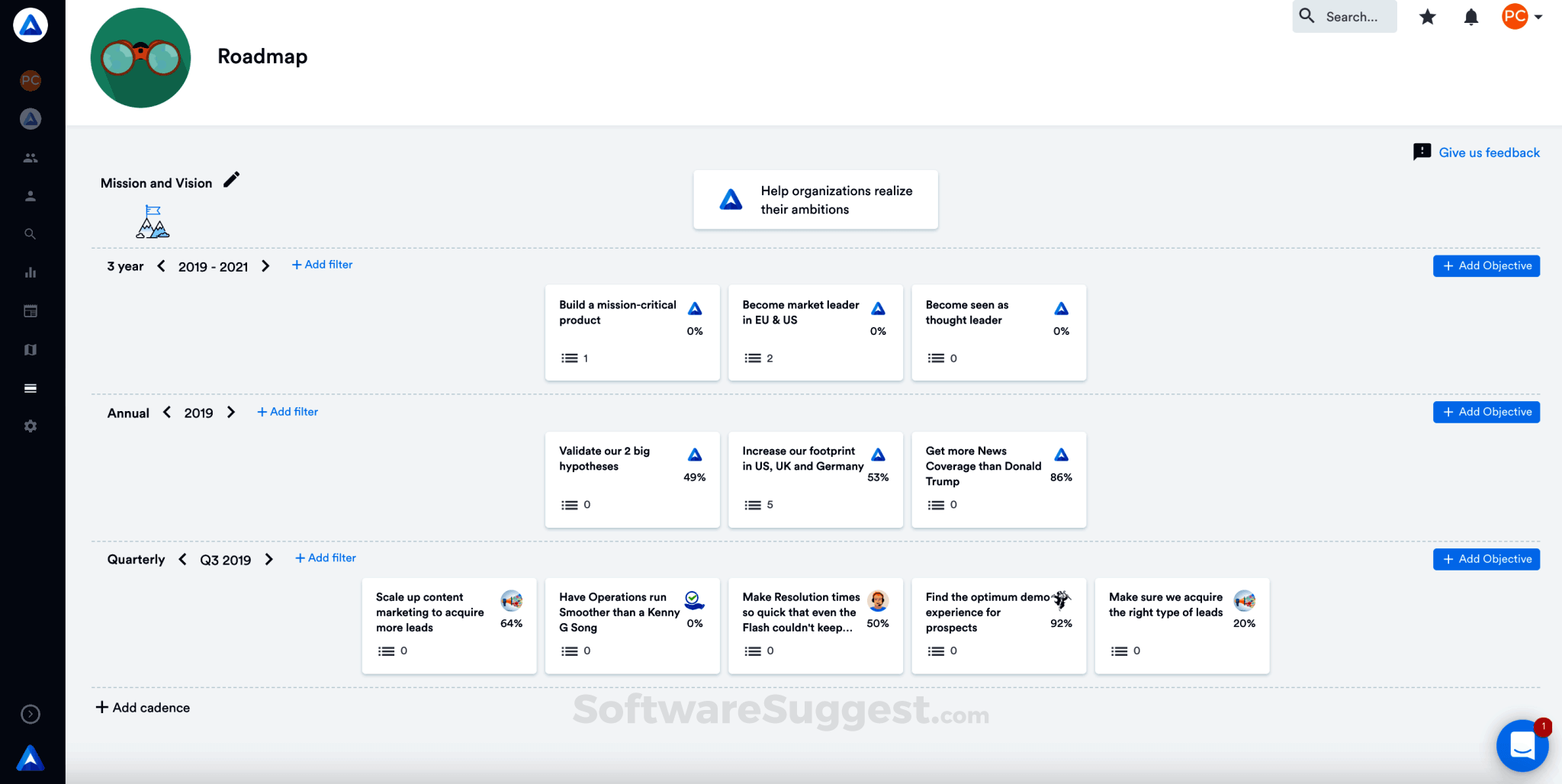Image resolution: width=1562 pixels, height=784 pixels.
Task: Select the teams icon in the sidebar
Action: [x=31, y=157]
